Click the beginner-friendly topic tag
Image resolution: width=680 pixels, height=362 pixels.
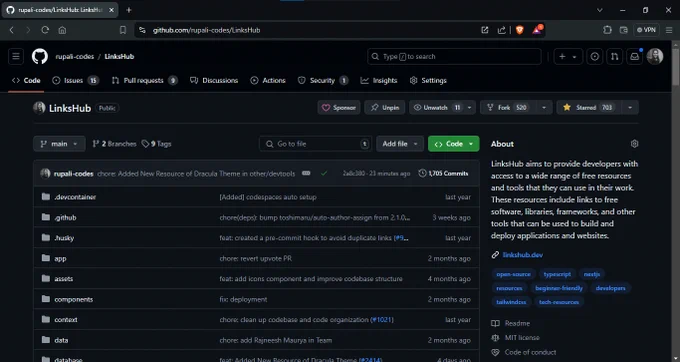click(x=559, y=288)
